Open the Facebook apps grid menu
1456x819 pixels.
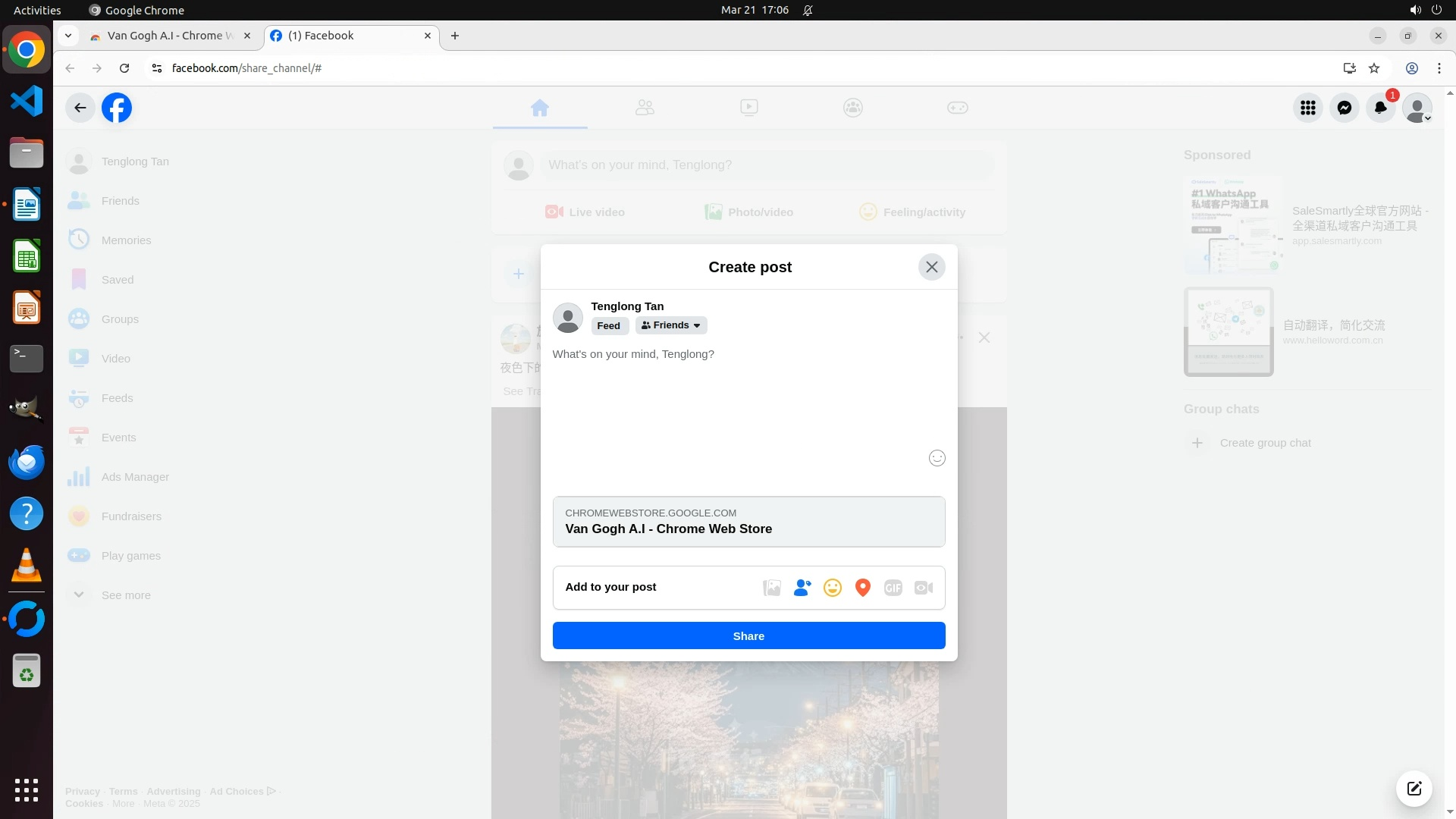[1307, 108]
